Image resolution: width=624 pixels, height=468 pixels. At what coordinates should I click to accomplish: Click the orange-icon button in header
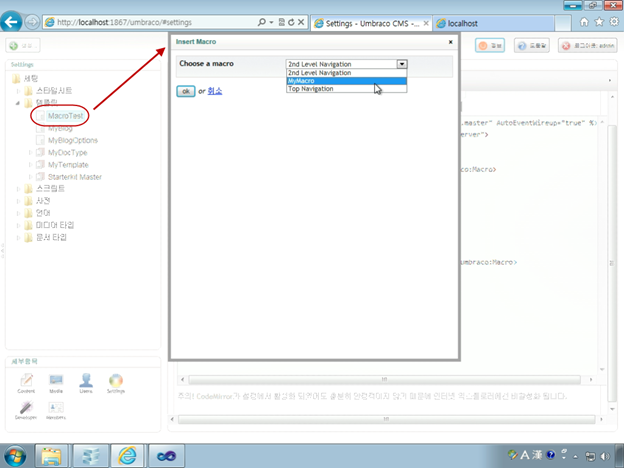pos(490,46)
